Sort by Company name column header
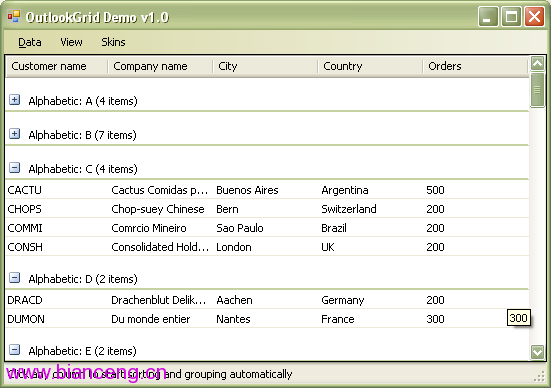This screenshot has height=388, width=551. tap(160, 66)
